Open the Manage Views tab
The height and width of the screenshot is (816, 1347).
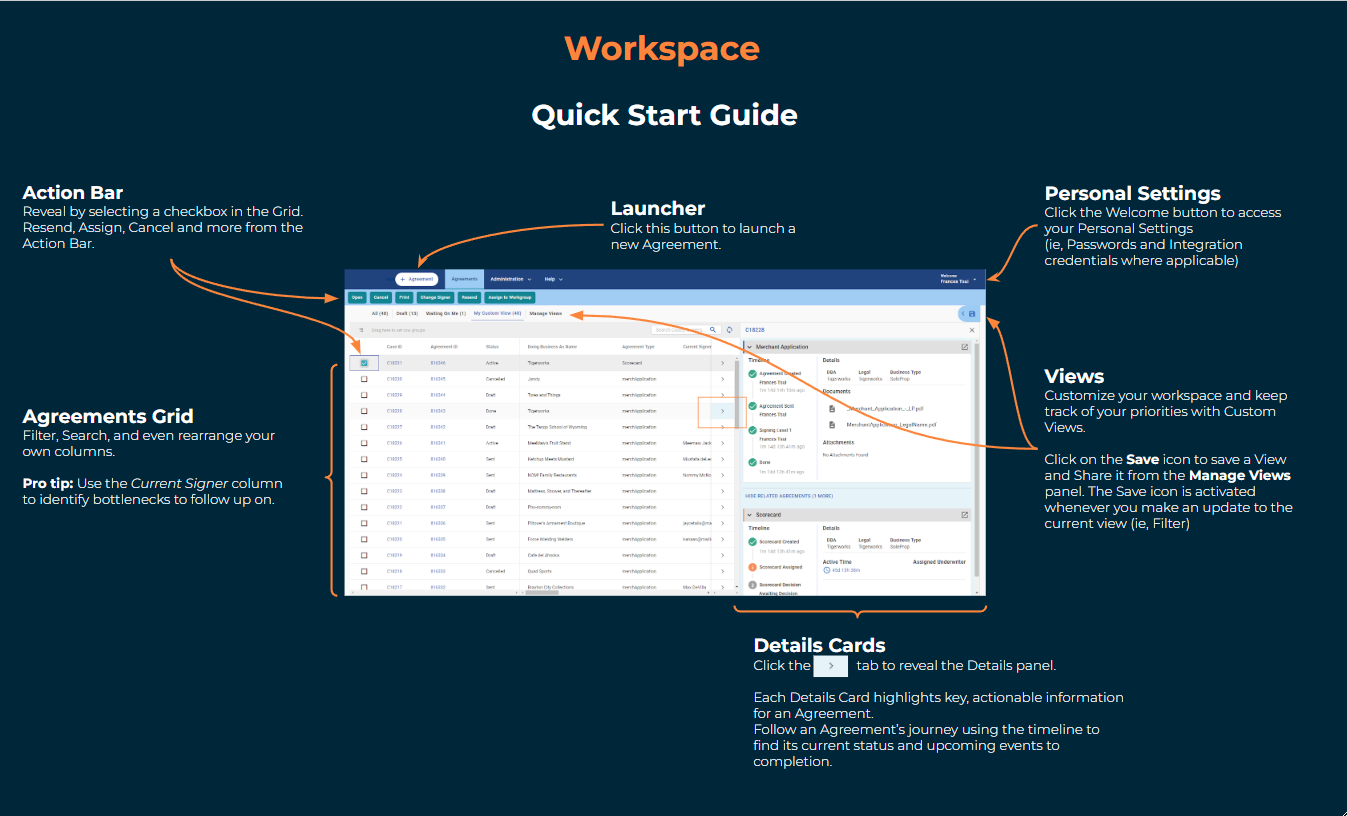545,313
